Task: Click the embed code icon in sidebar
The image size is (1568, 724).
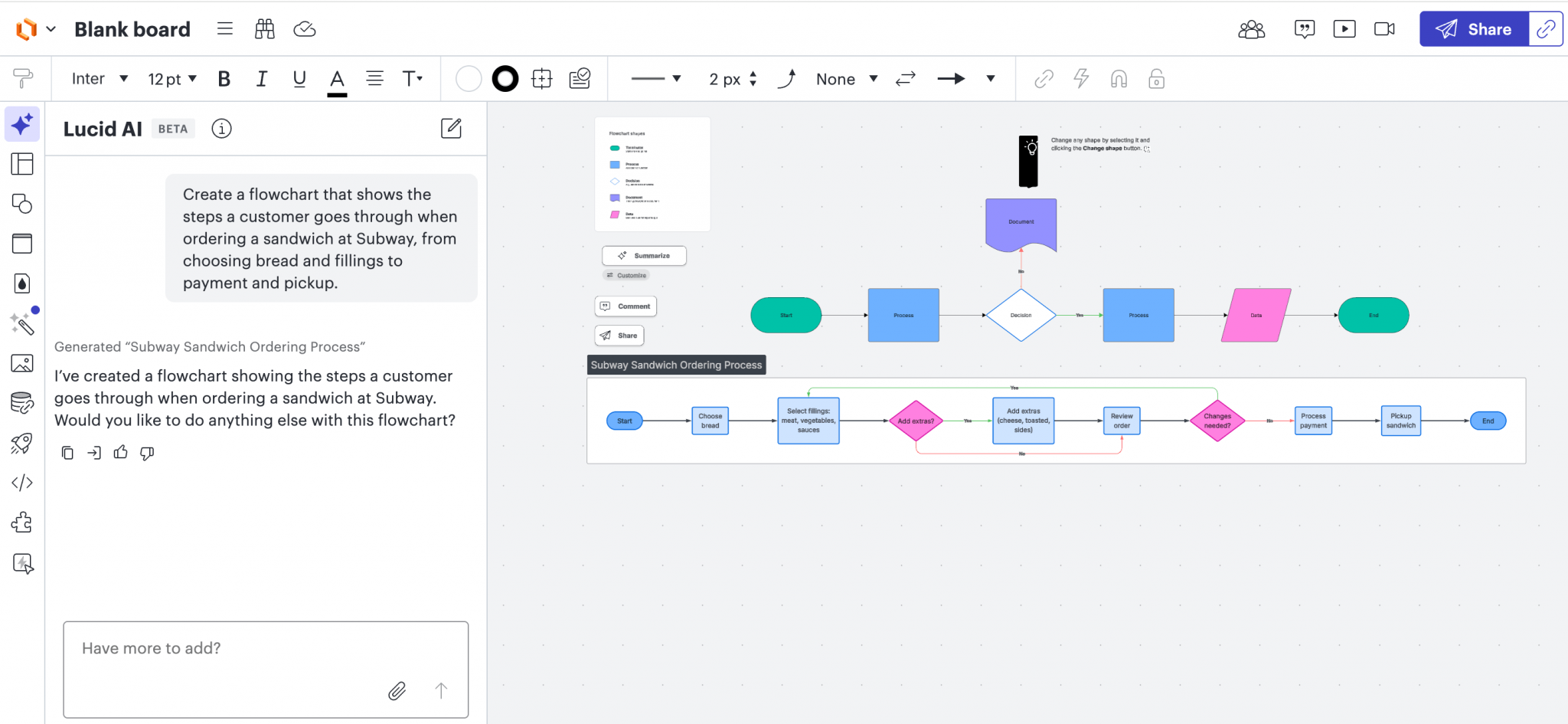Action: [22, 483]
